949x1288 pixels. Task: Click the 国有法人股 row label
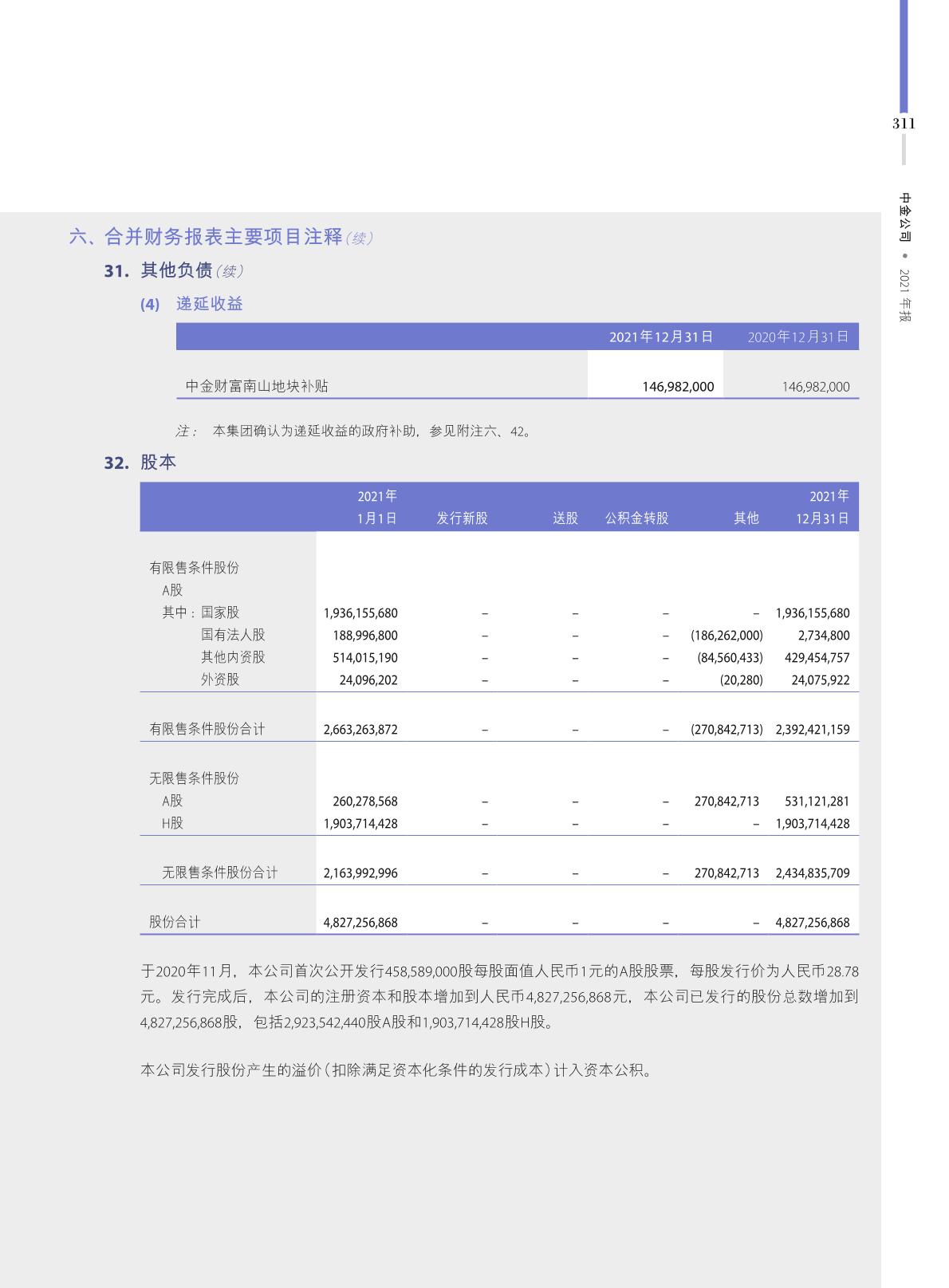233,635
